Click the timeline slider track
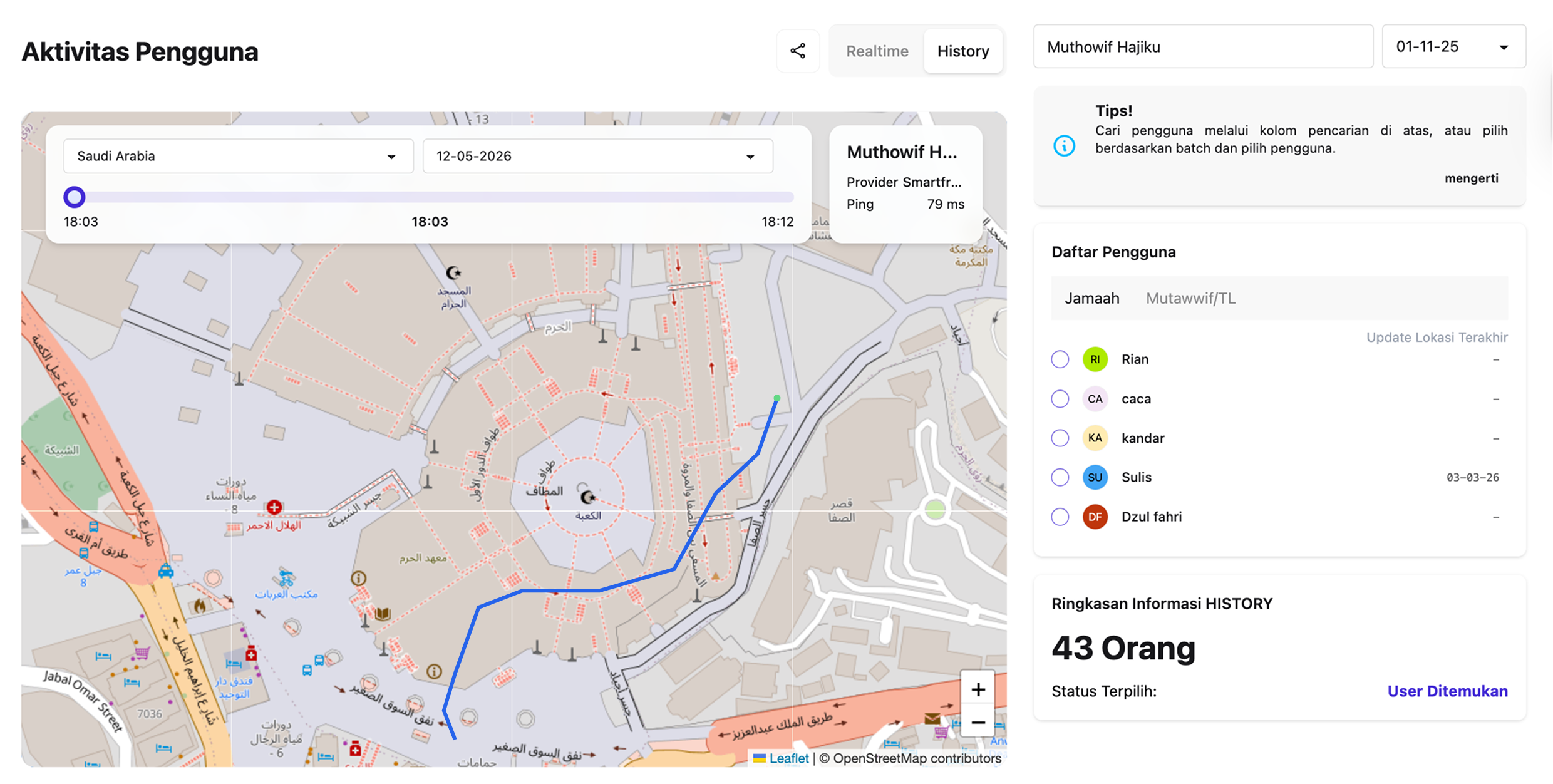Image resolution: width=1553 pixels, height=784 pixels. [x=430, y=197]
